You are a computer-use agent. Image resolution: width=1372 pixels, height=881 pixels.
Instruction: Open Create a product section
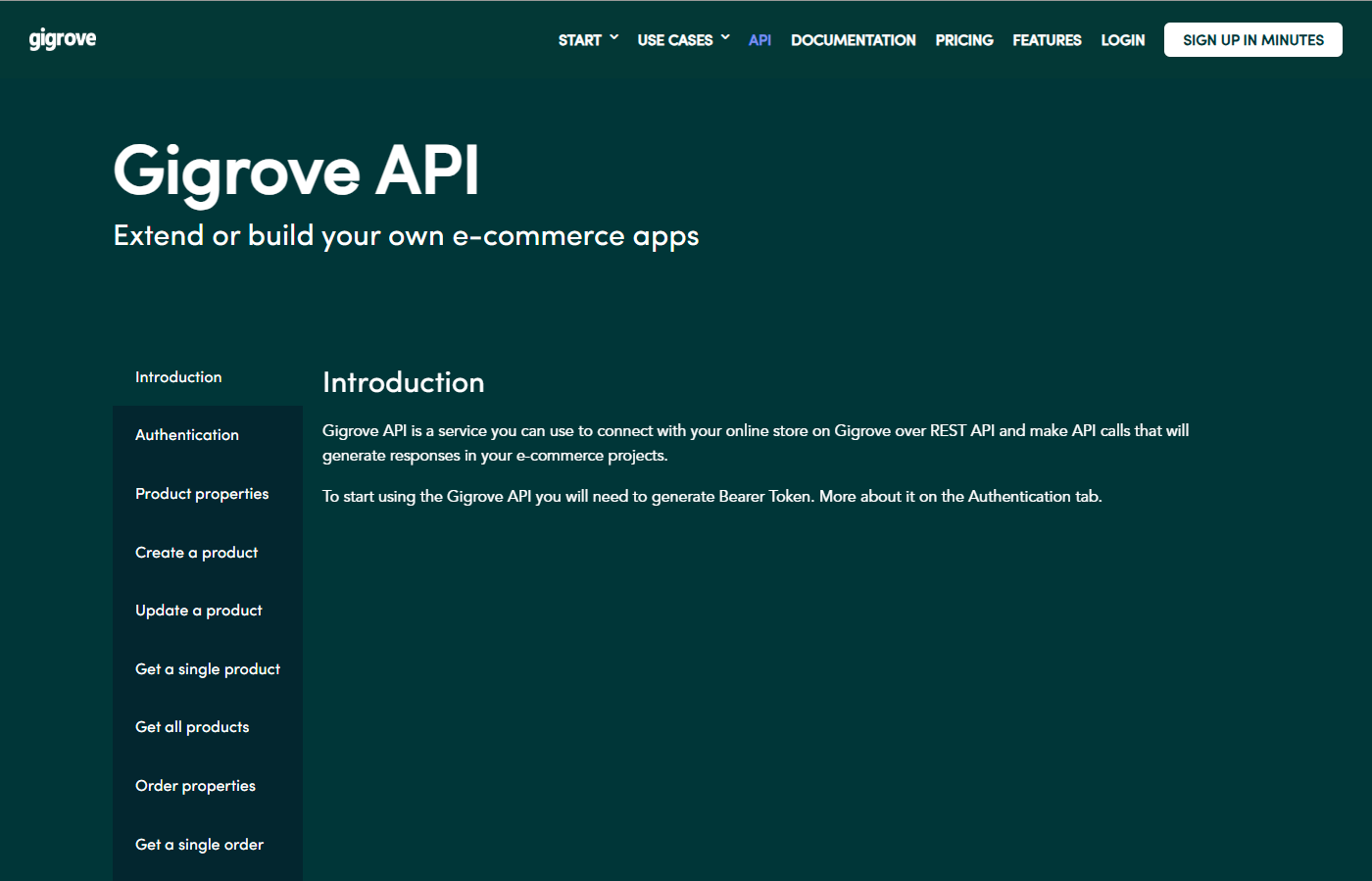tap(208, 553)
